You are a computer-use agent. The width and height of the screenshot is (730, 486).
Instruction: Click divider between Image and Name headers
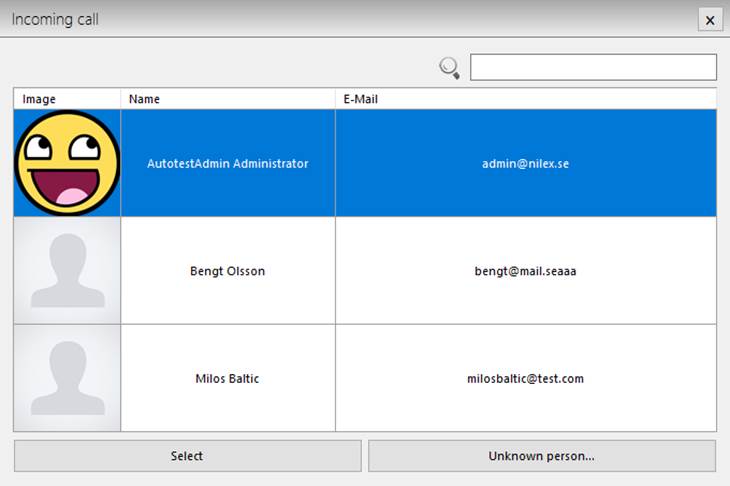[x=121, y=99]
